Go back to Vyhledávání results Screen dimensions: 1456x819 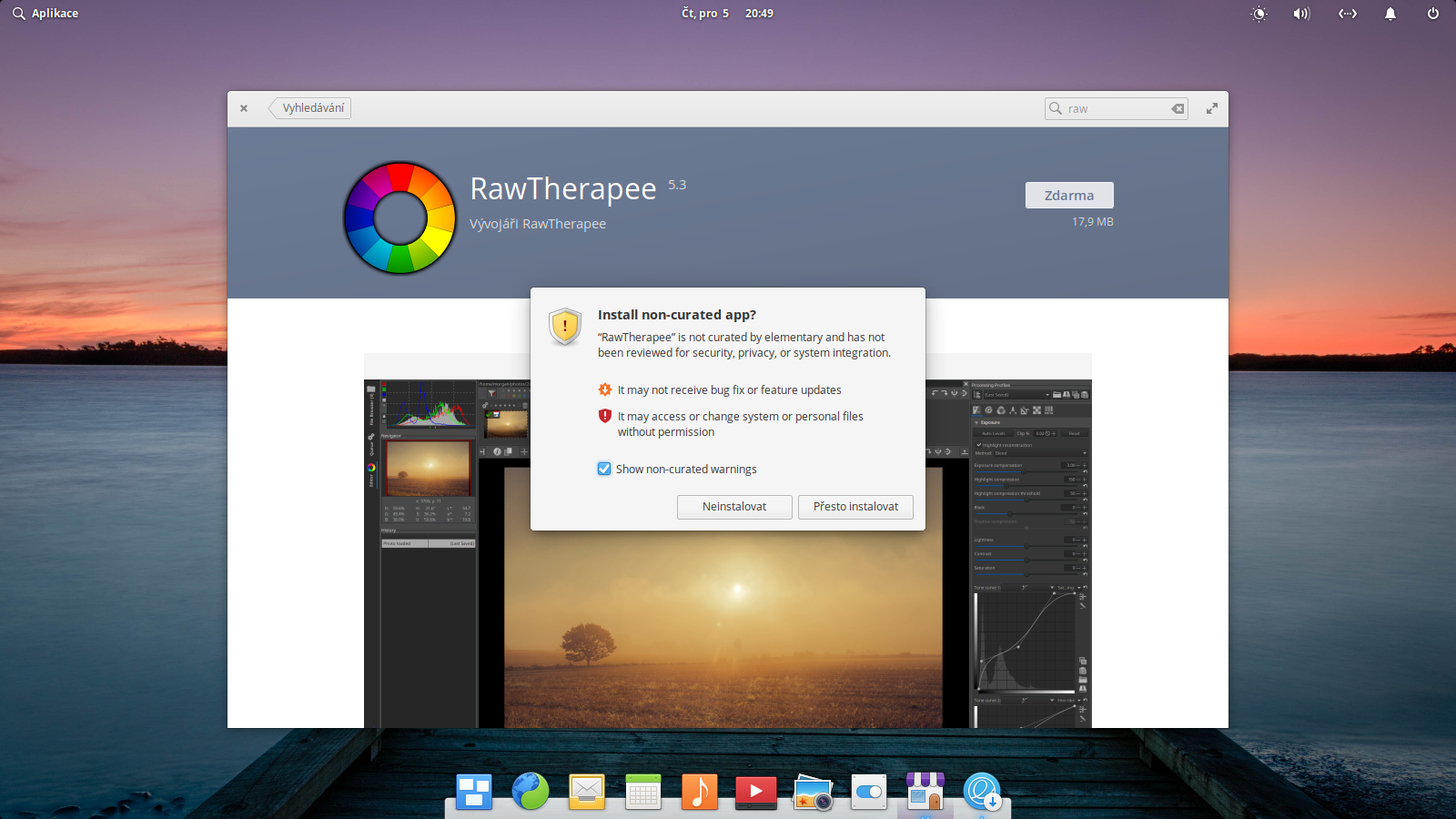tap(310, 107)
